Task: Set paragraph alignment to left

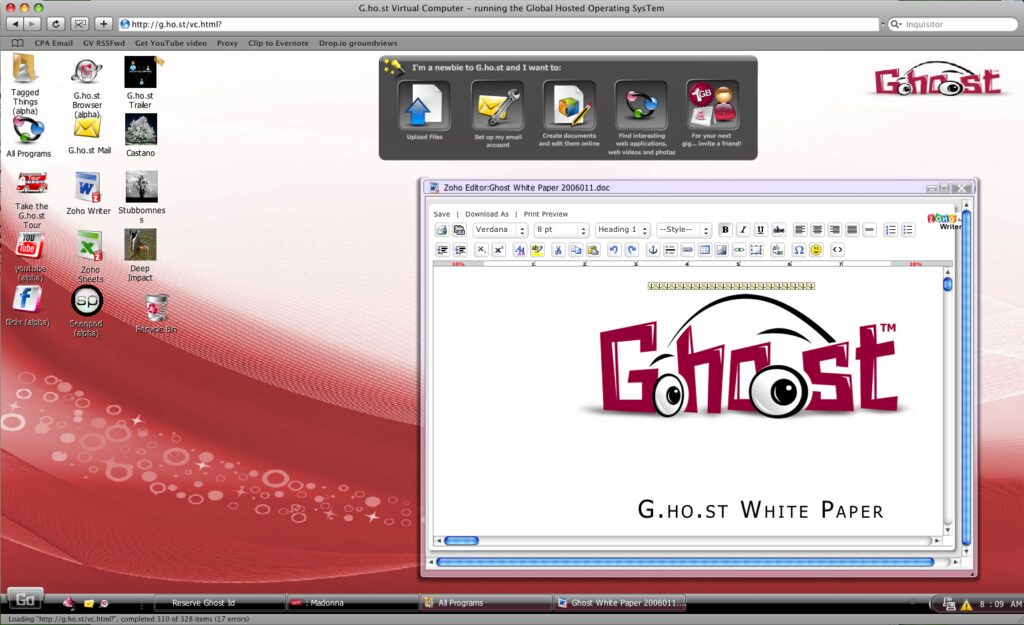Action: pos(799,230)
